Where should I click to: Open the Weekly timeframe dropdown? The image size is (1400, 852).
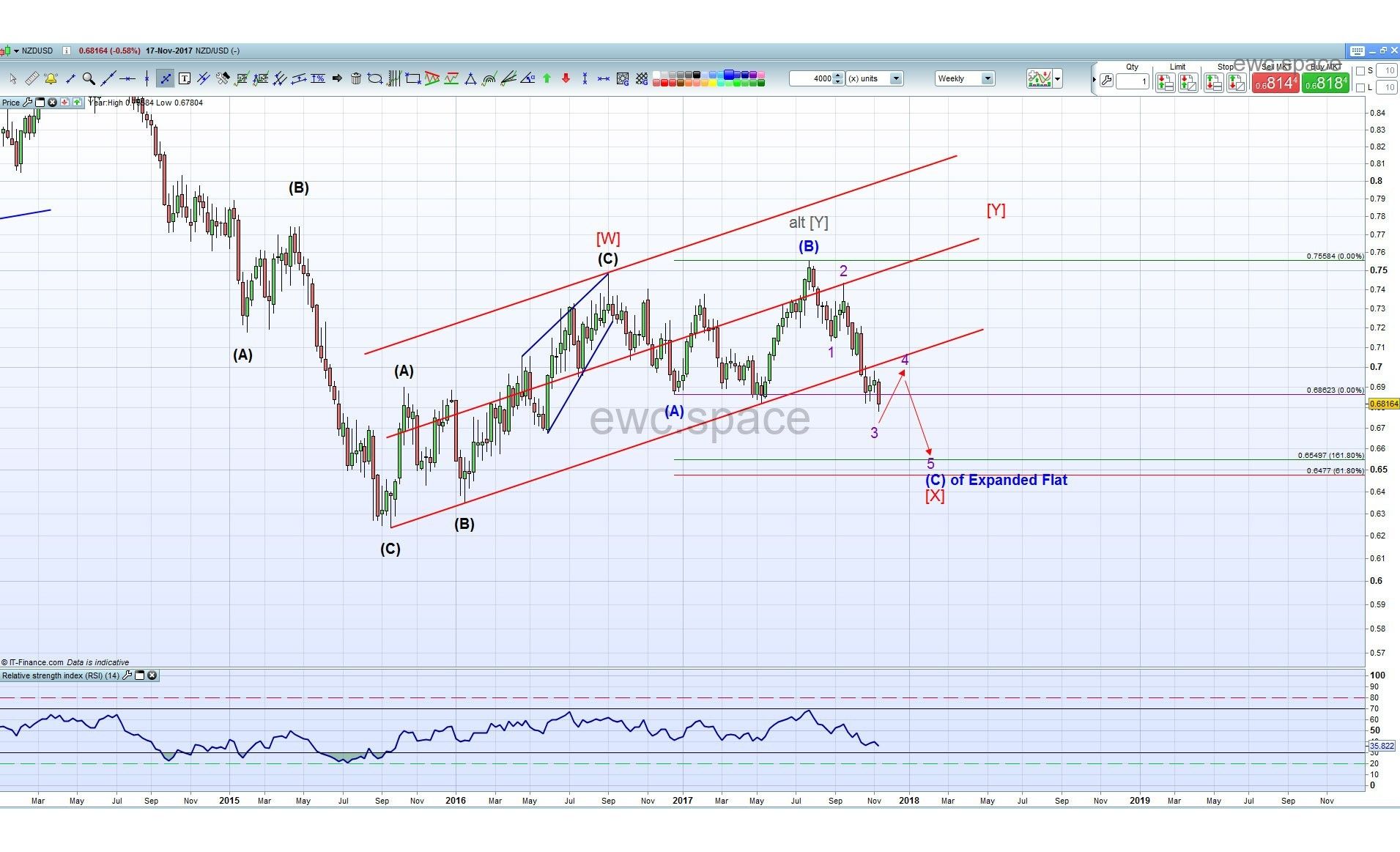click(x=987, y=78)
